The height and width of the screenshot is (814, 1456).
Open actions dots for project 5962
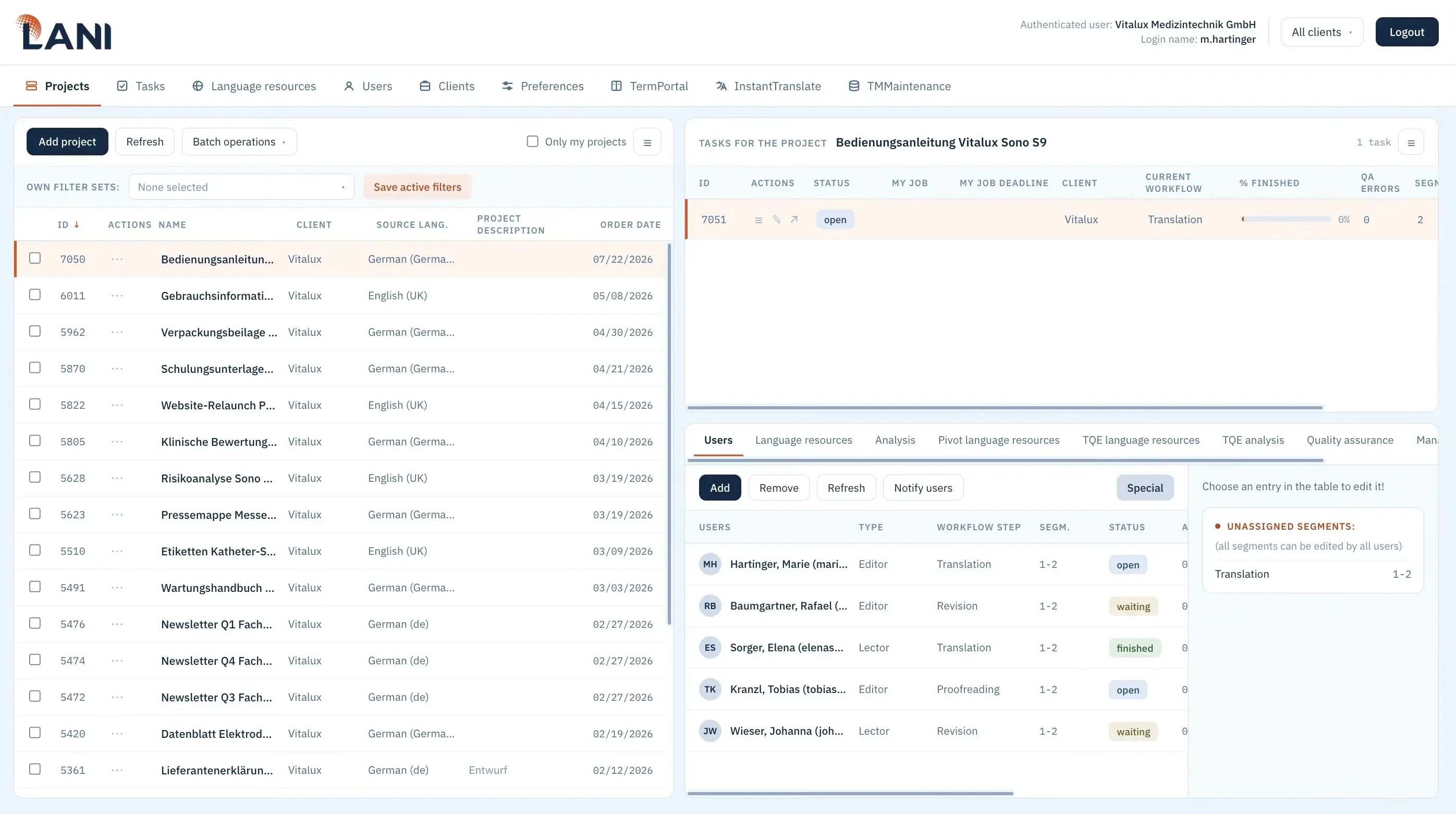[x=117, y=332]
